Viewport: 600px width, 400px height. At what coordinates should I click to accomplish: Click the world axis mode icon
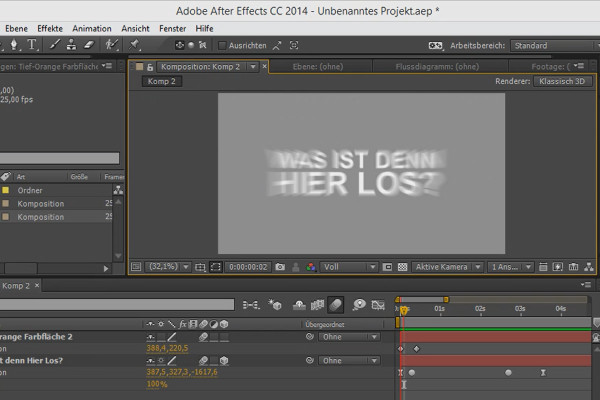(191, 45)
